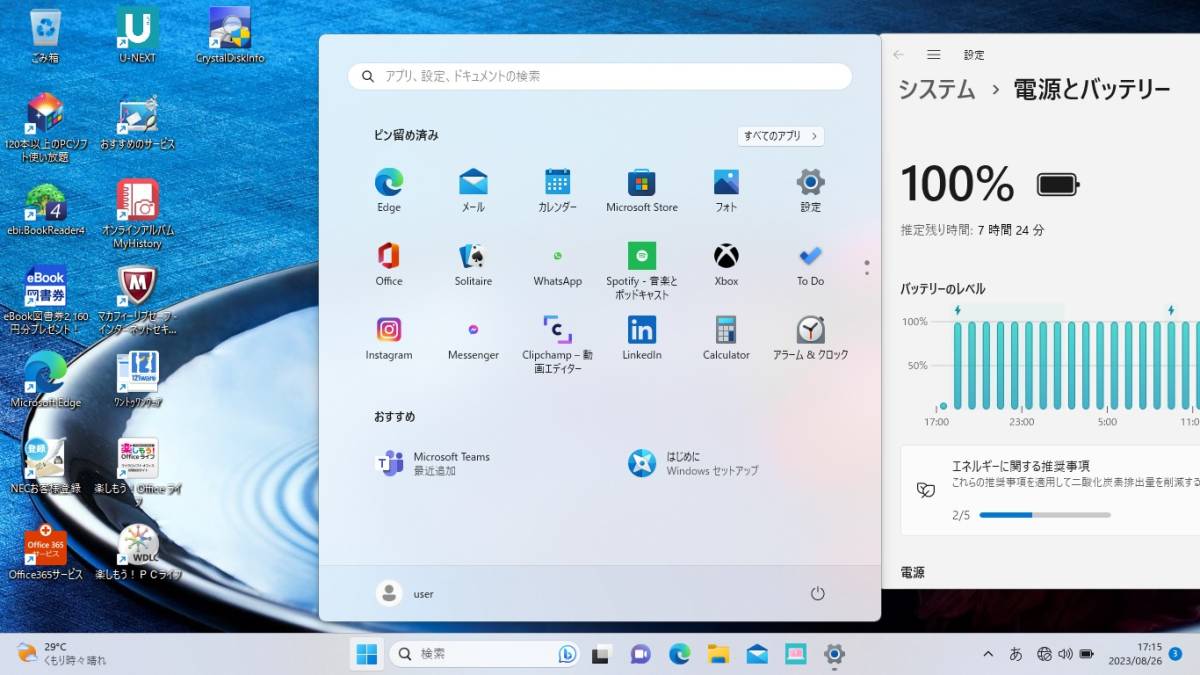Open LinkedIn pinned app

click(642, 338)
